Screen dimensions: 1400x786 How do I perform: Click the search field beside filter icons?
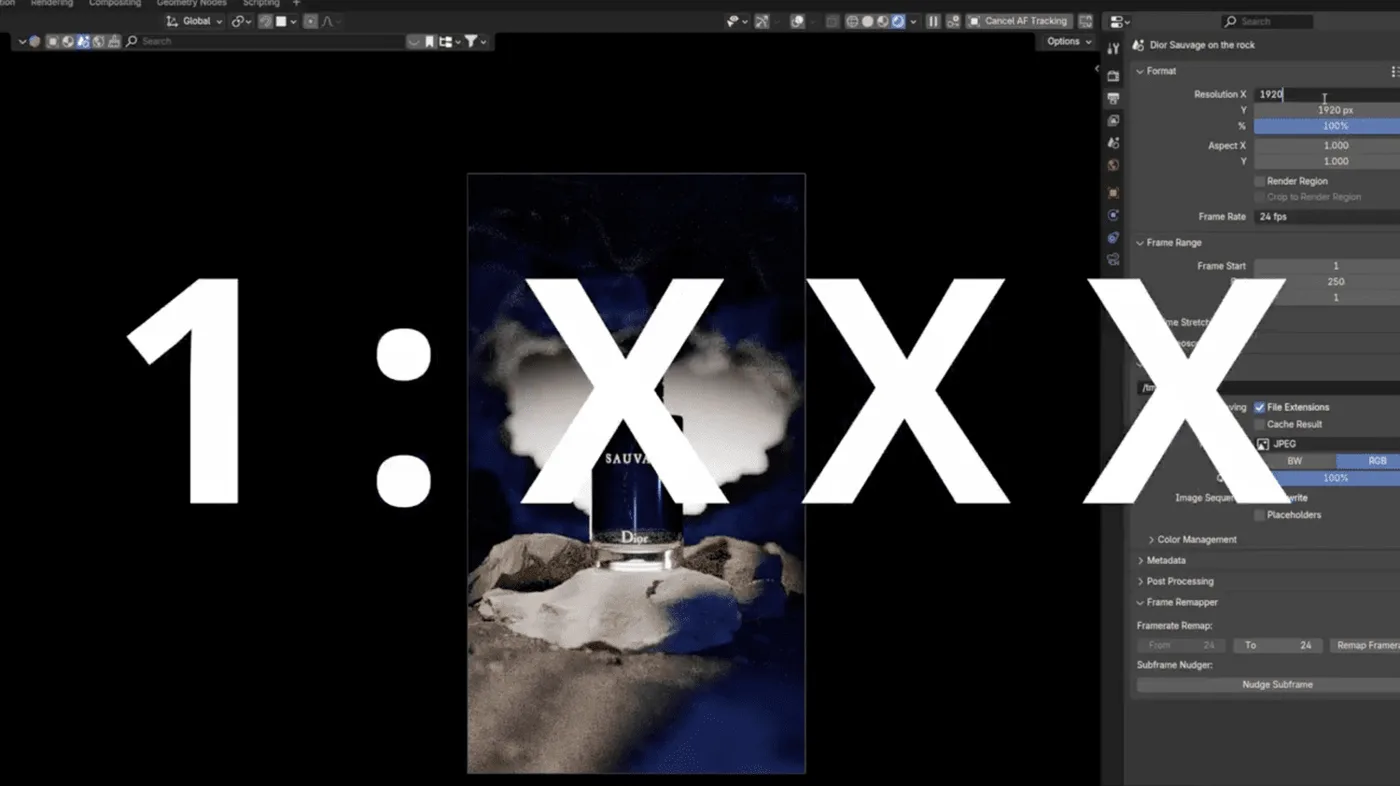coord(263,42)
